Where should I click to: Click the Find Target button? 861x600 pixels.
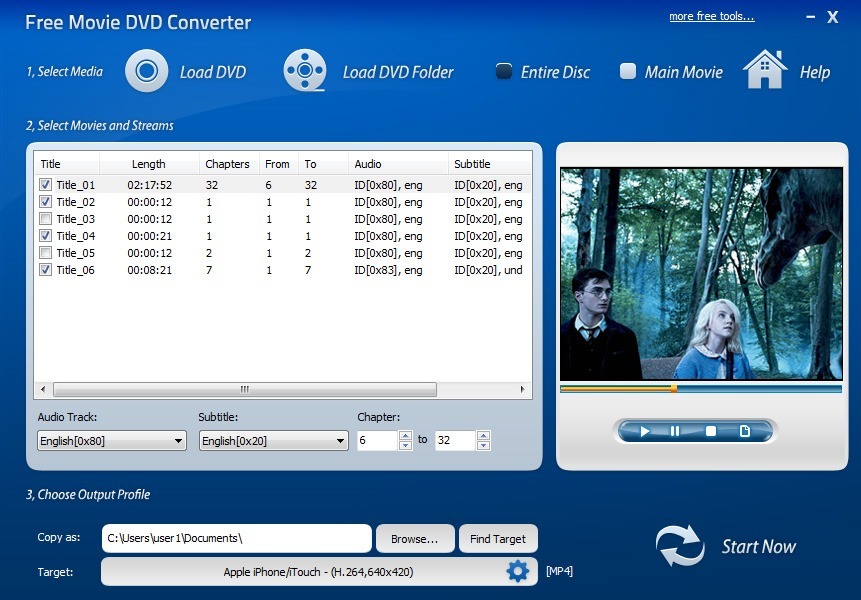point(498,539)
